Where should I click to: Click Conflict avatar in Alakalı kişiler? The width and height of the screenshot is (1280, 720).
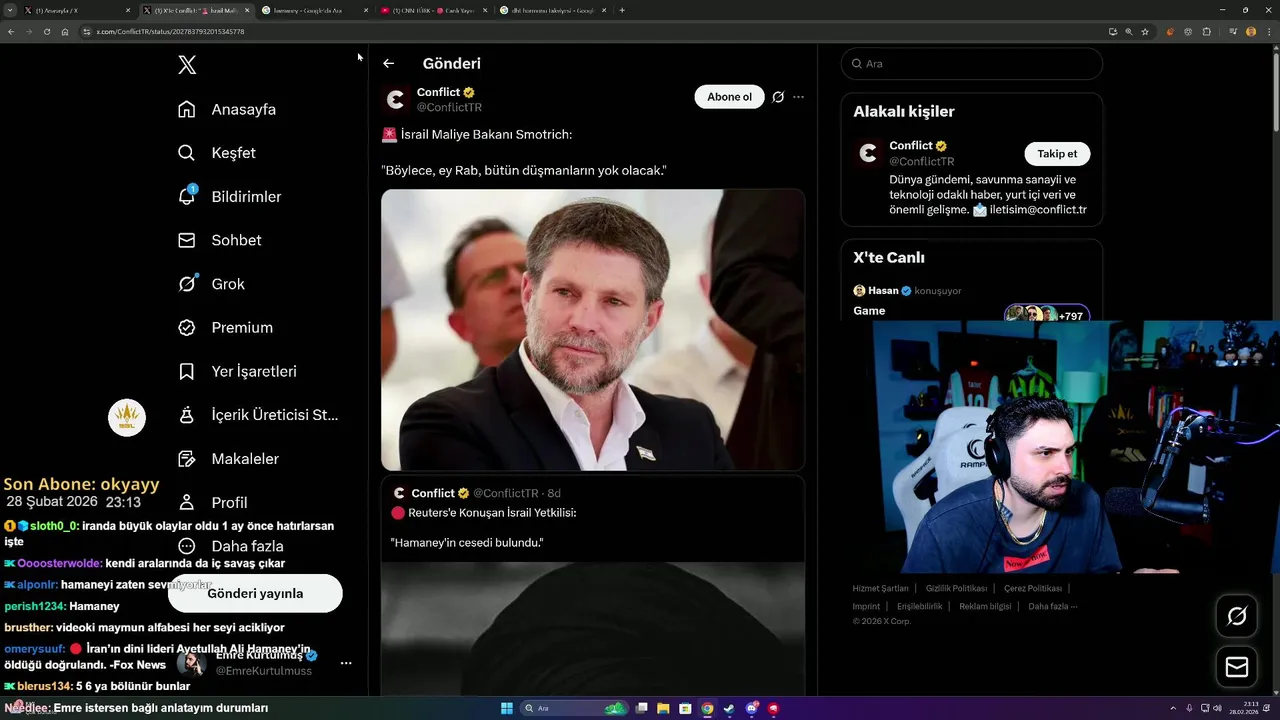(868, 153)
